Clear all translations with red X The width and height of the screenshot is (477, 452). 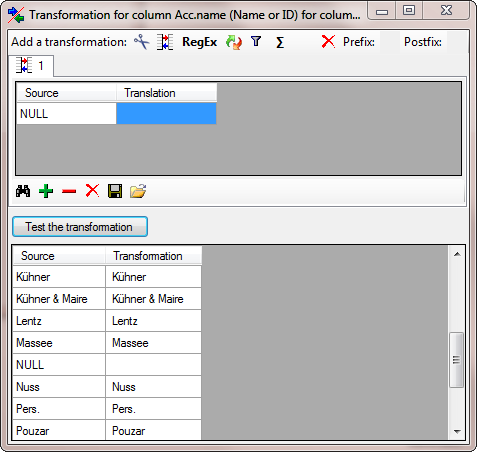pos(92,191)
